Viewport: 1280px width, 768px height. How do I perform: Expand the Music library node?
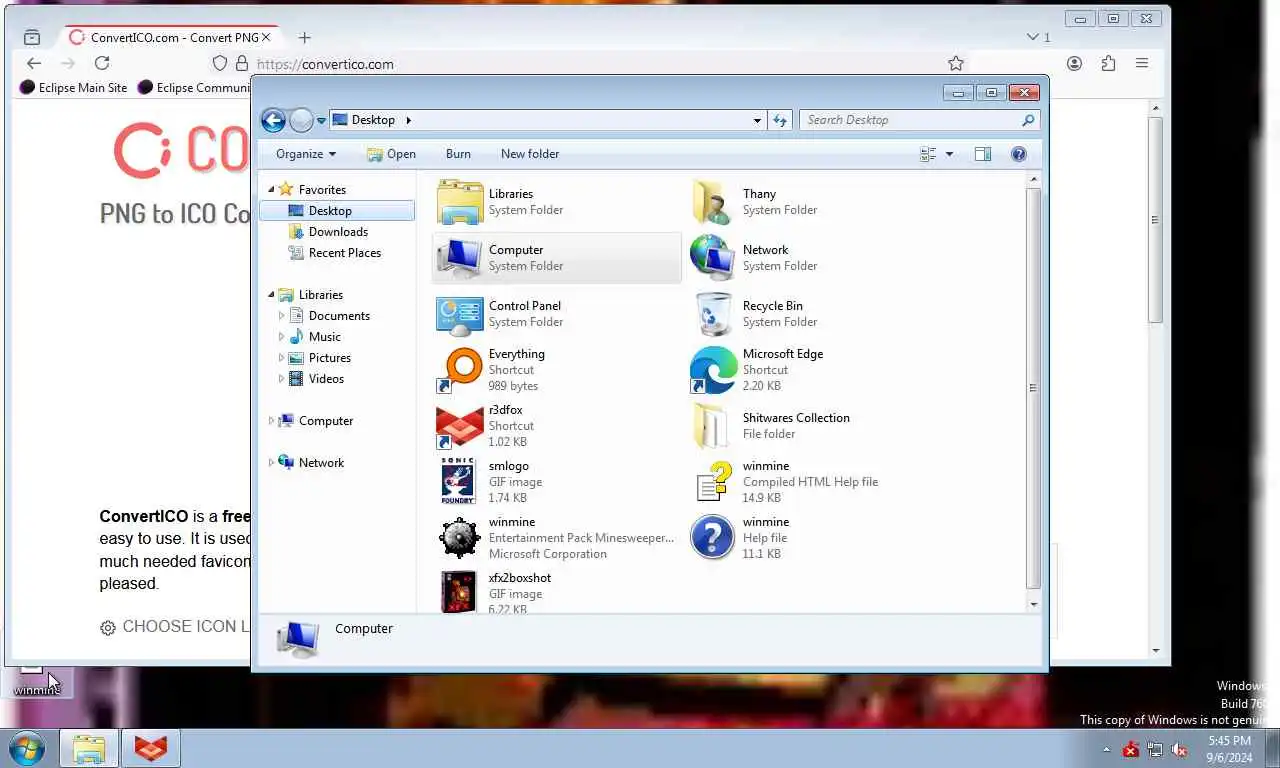[x=281, y=337]
